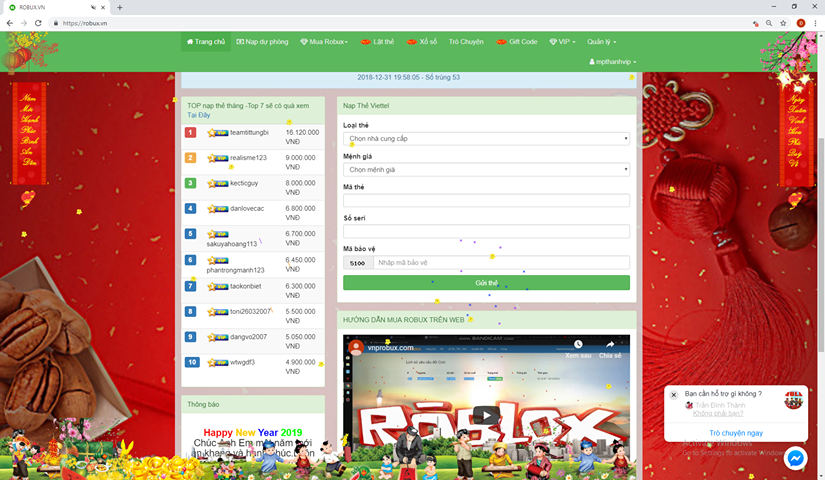Screen dimensions: 825x480
Task: Click the Chia sẻ share icon
Action: 610,344
